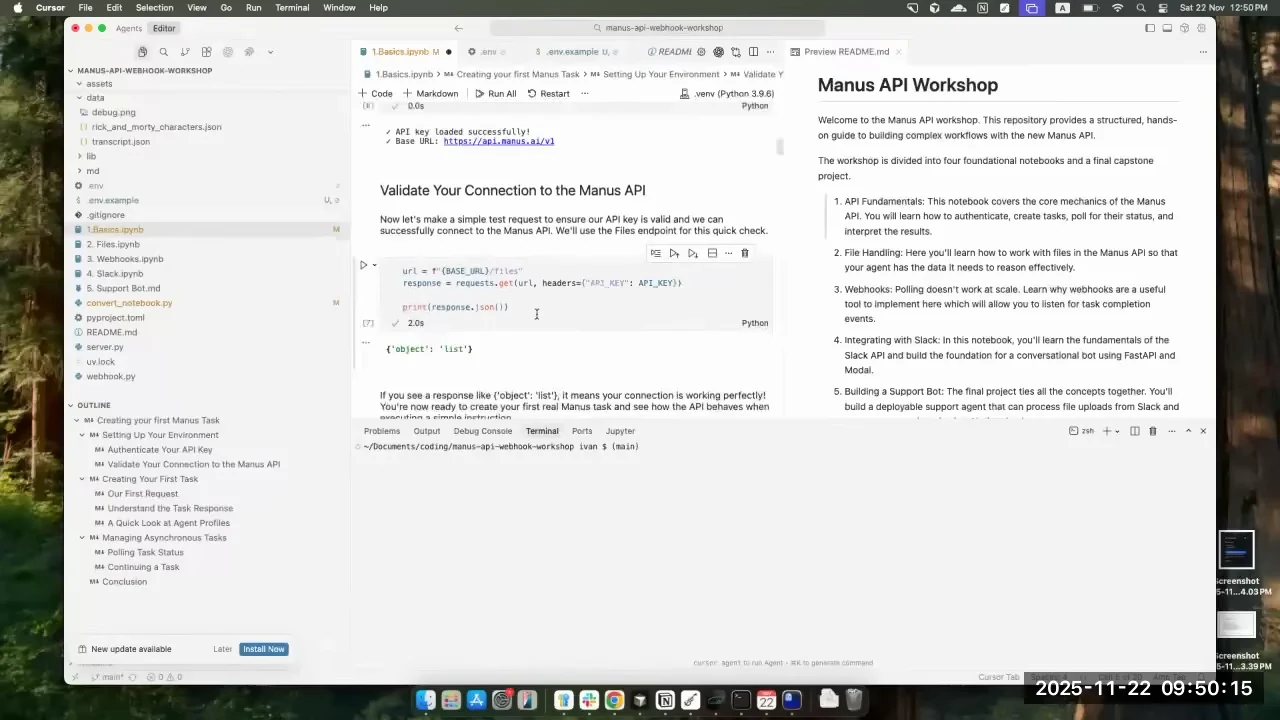Run All notebook cells
This screenshot has height=720, width=1280.
pos(496,93)
